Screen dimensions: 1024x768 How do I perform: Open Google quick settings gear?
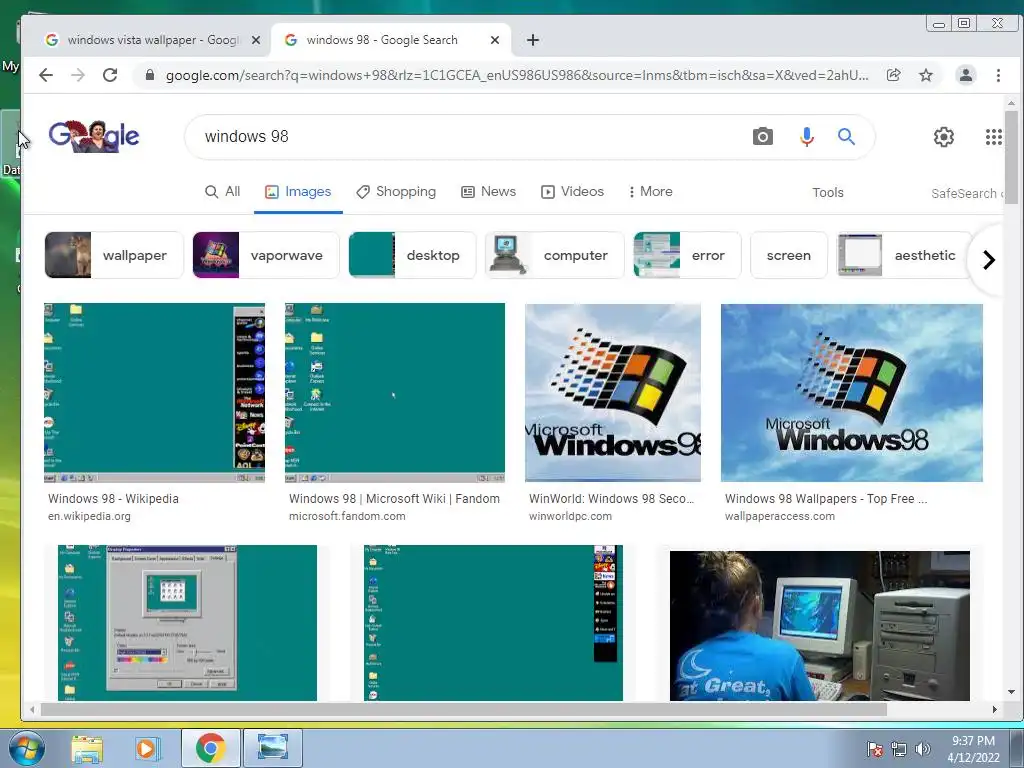(x=944, y=136)
